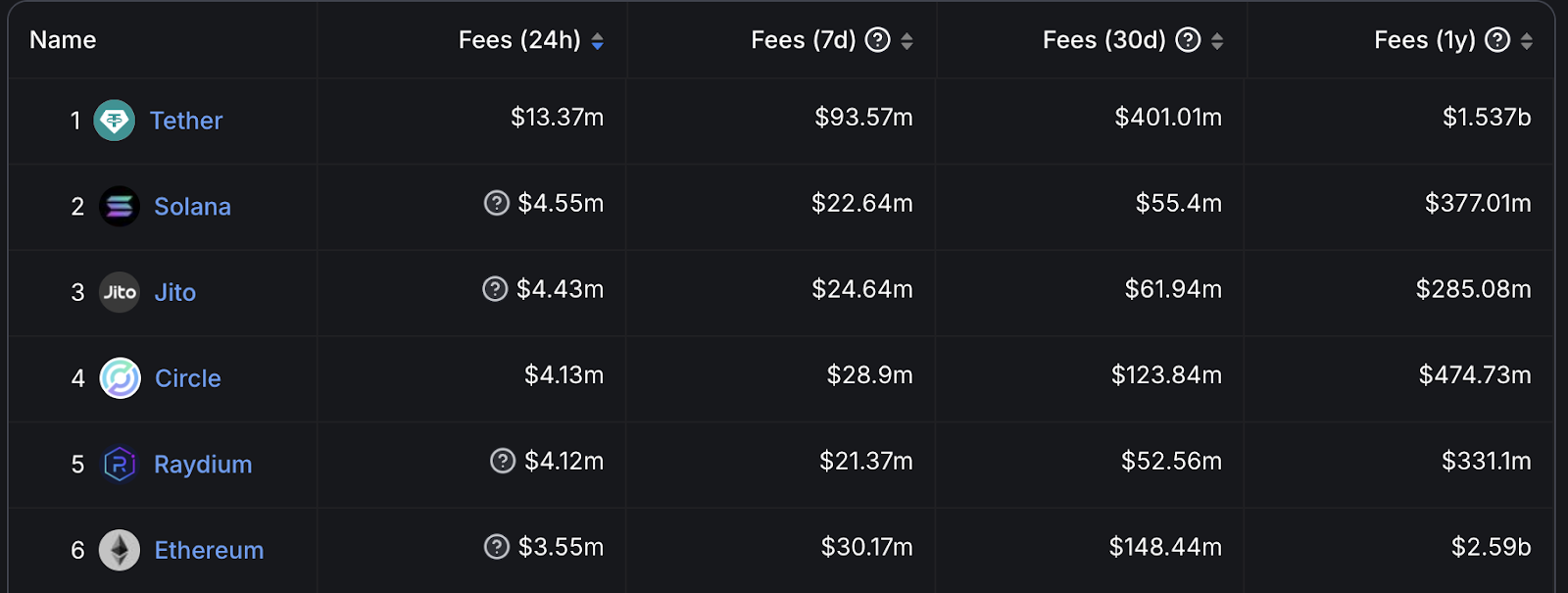Click info icon beside Jito's $4.43m fee
1568x593 pixels.
tap(495, 289)
